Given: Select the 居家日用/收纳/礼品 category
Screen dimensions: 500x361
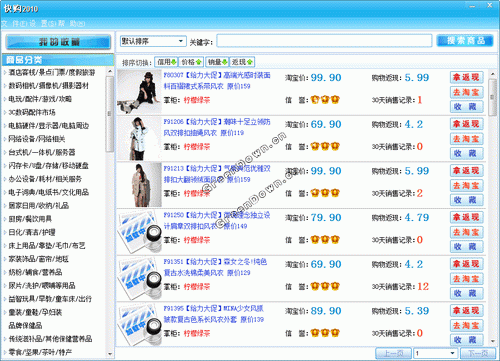Looking at the screenshot, I should pos(39,206).
